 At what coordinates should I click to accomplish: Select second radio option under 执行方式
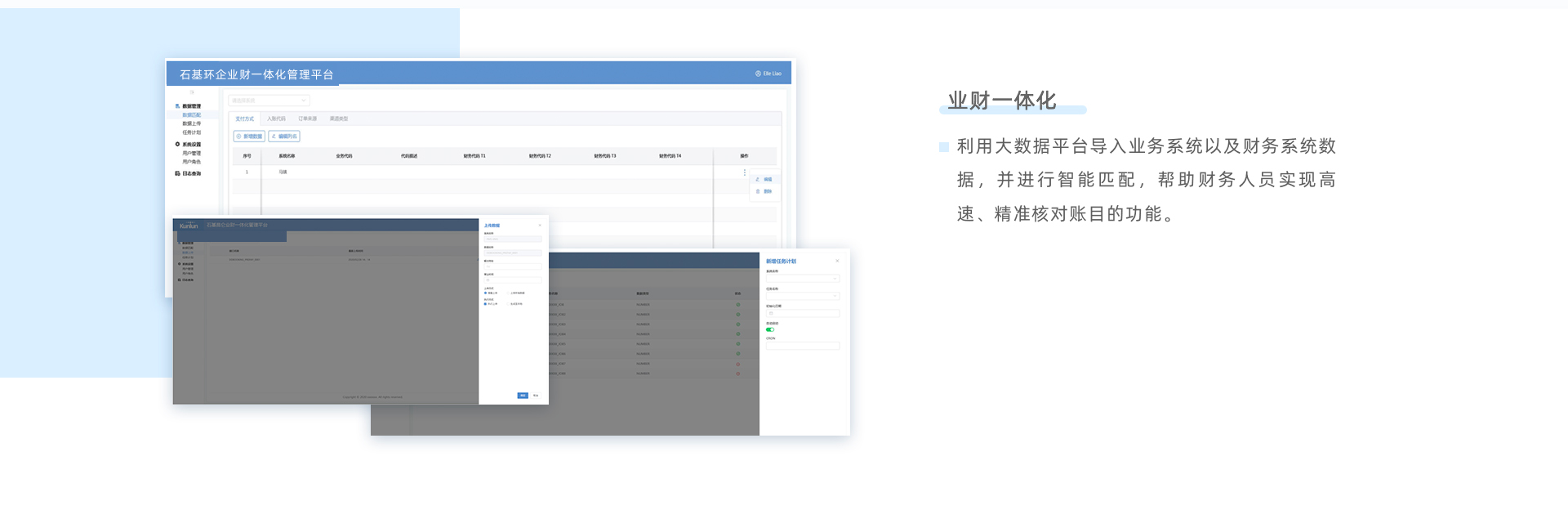[x=509, y=304]
